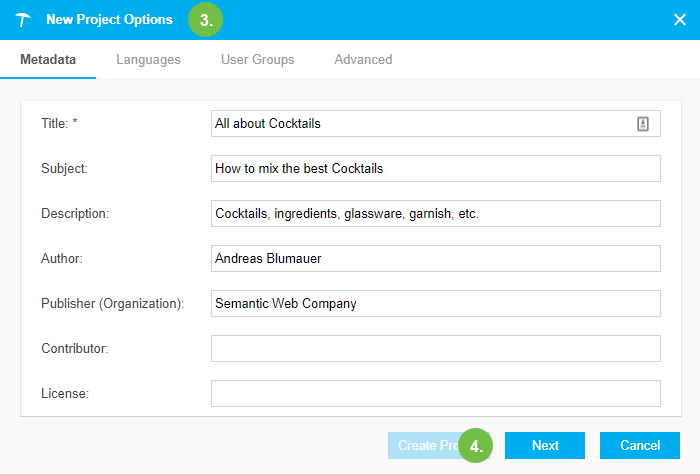Click the Publisher (Organization) input field
This screenshot has width=700, height=474.
pyautogui.click(x=435, y=304)
